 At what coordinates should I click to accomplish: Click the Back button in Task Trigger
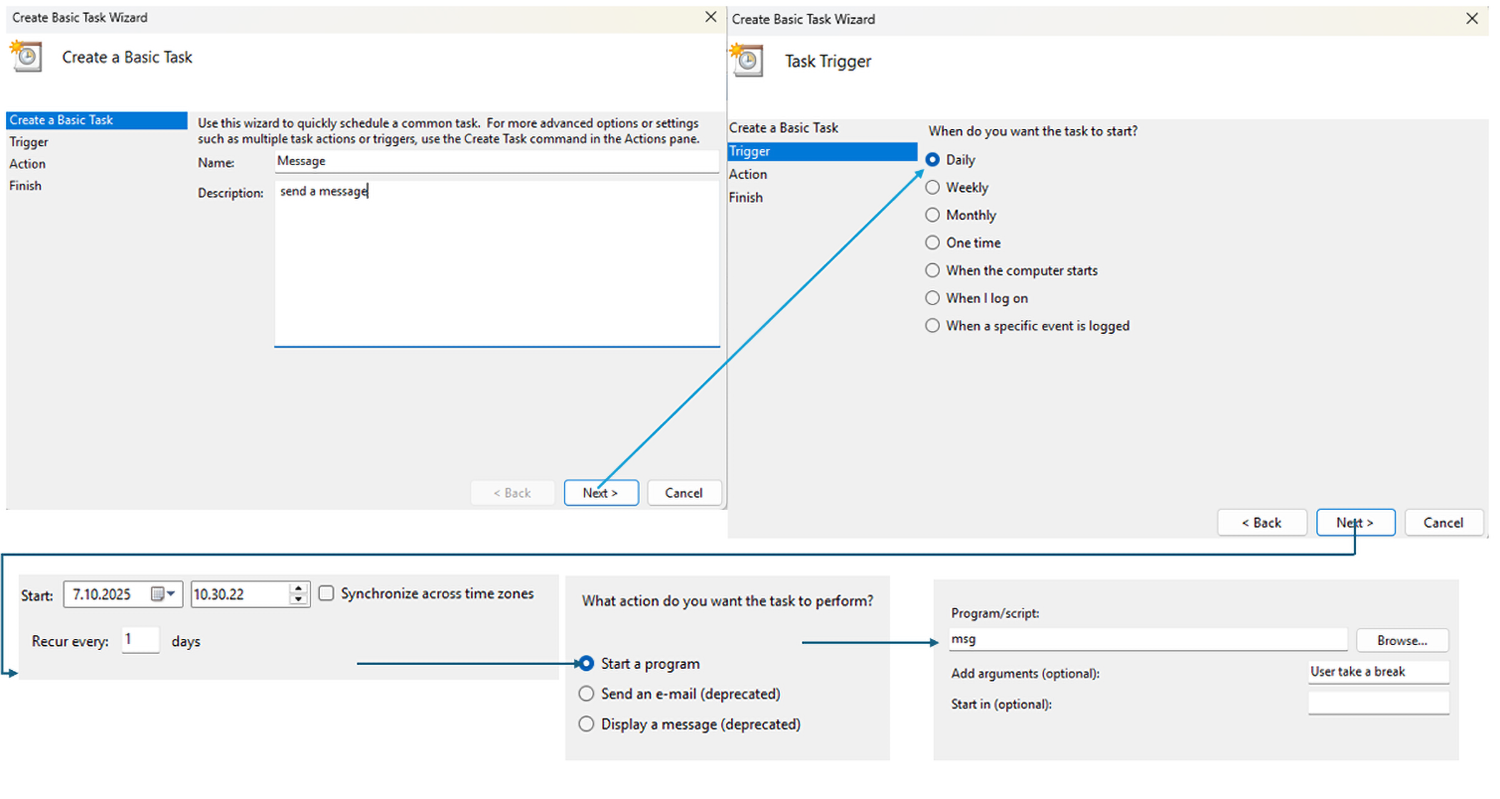1262,523
